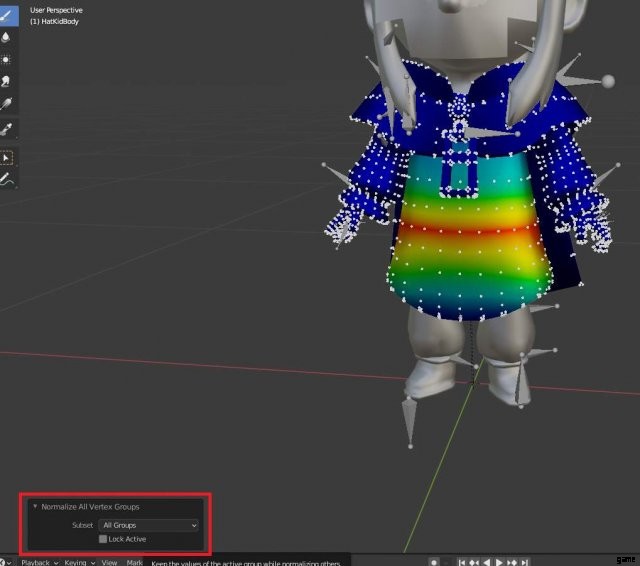Open the timeline Marker menu

tap(134, 562)
